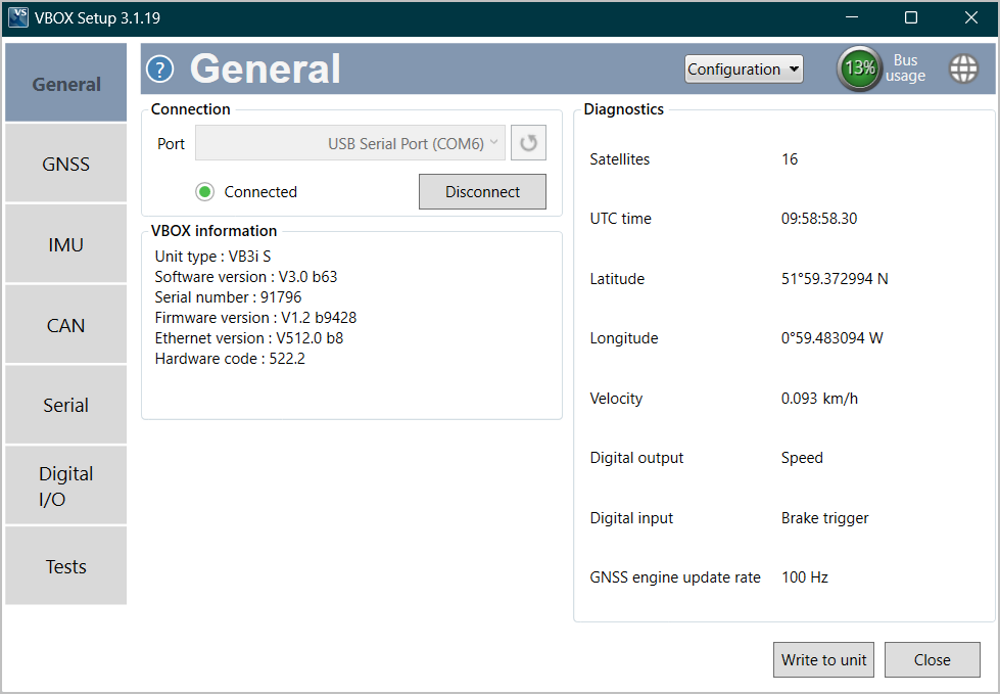Viewport: 1000px width, 695px height.
Task: Click the Velocity label
Action: tap(616, 399)
